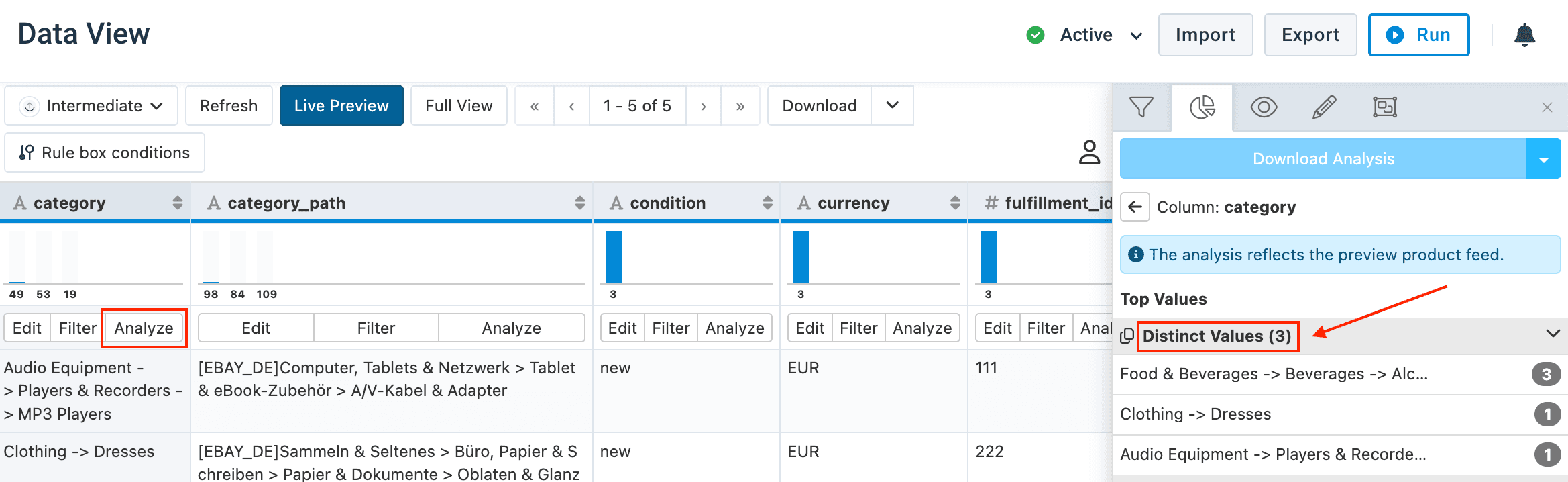
Task: Toggle Live Preview mode
Action: [341, 106]
